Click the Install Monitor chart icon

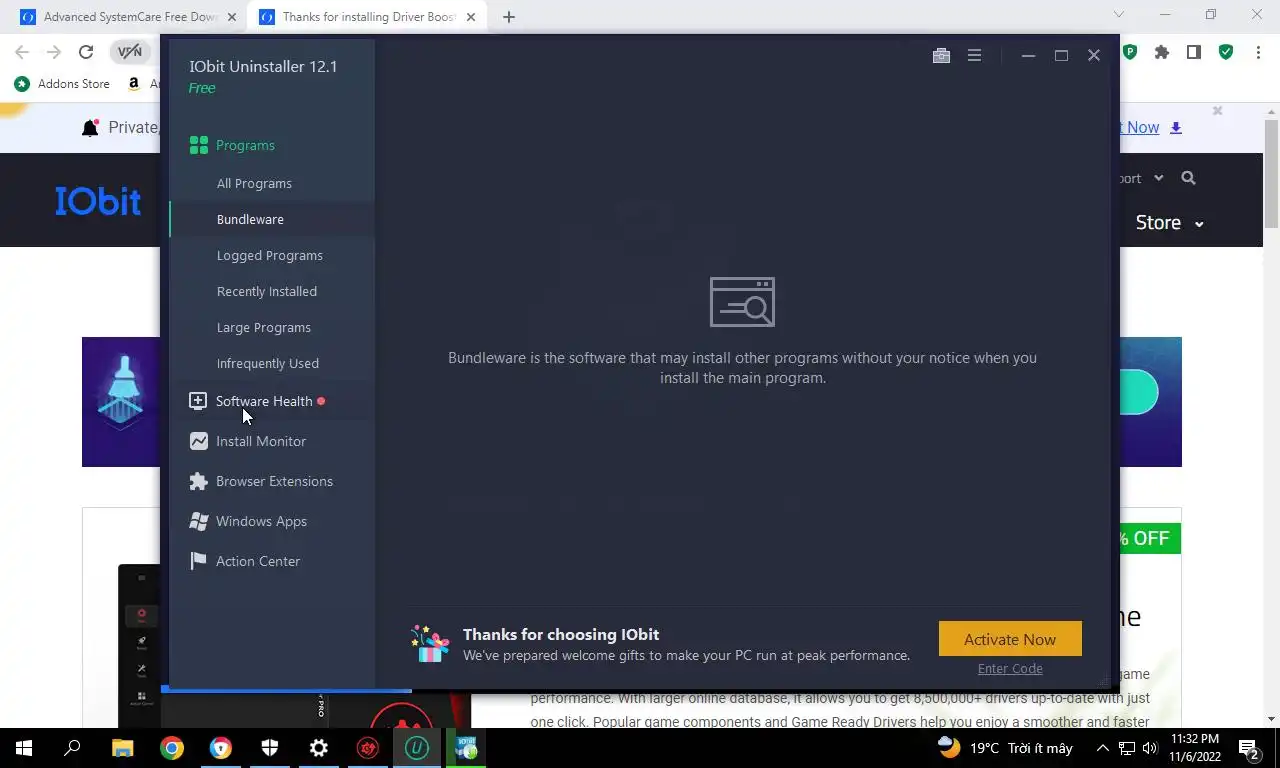point(198,441)
